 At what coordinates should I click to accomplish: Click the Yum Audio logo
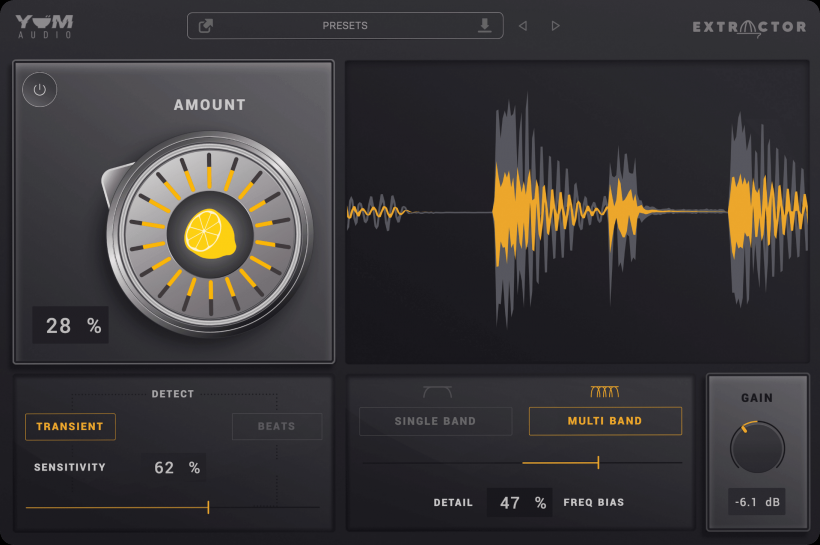coord(45,25)
